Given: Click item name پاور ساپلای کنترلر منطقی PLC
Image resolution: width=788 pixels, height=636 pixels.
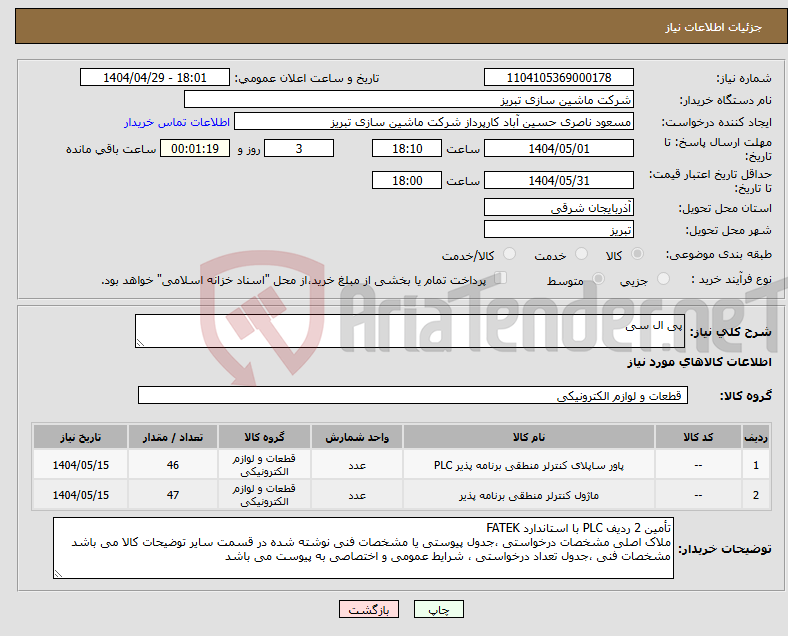Looking at the screenshot, I should 529,465.
